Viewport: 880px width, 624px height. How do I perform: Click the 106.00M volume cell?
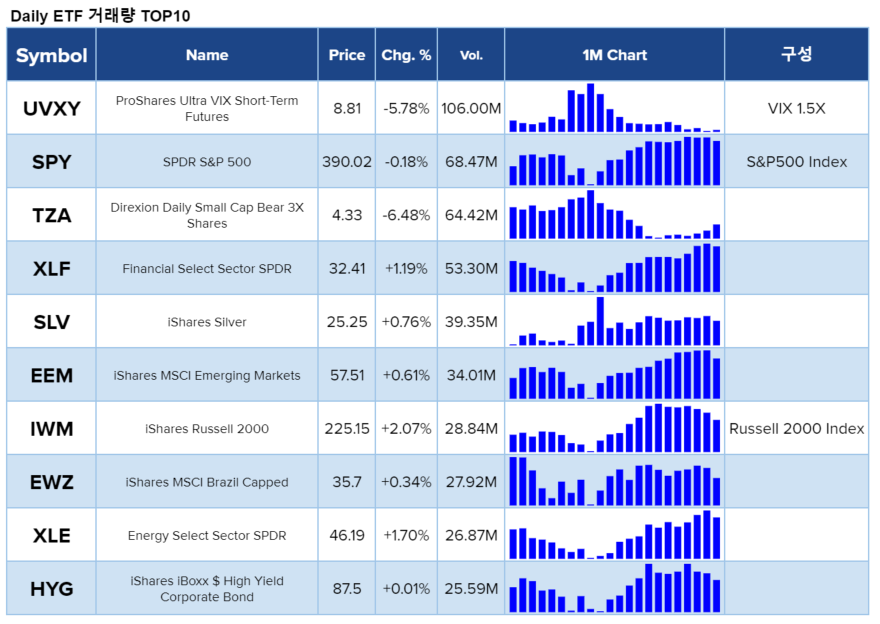click(x=471, y=108)
